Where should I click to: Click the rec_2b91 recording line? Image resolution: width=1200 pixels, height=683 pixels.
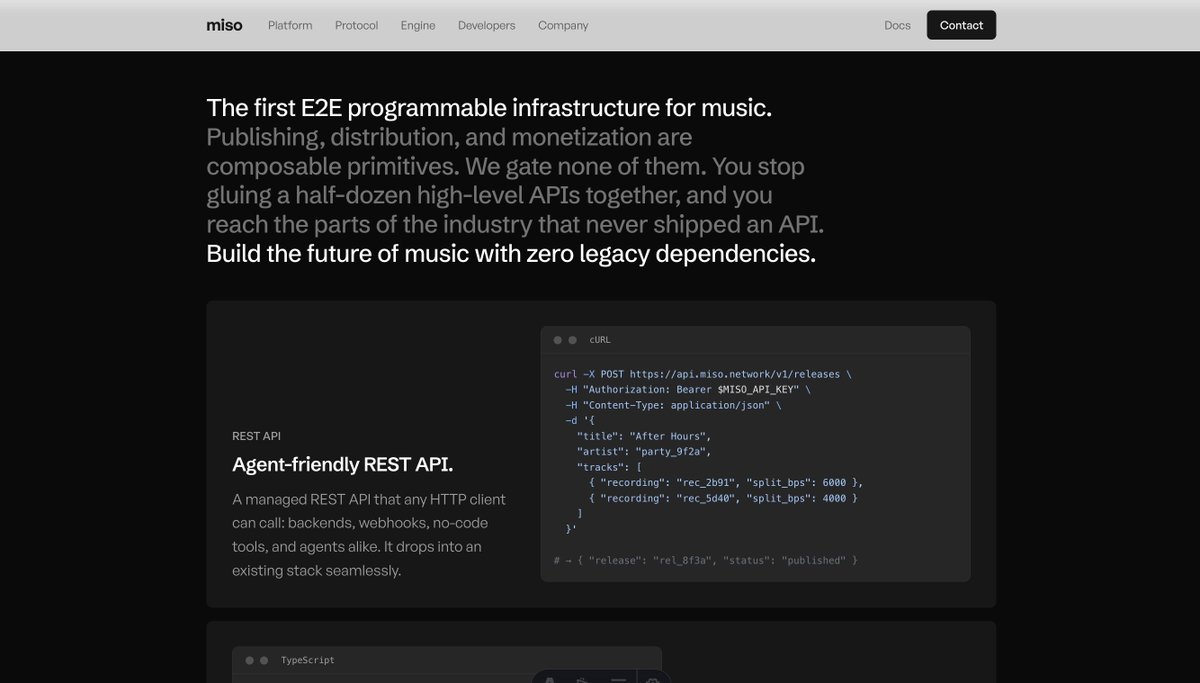(x=726, y=483)
